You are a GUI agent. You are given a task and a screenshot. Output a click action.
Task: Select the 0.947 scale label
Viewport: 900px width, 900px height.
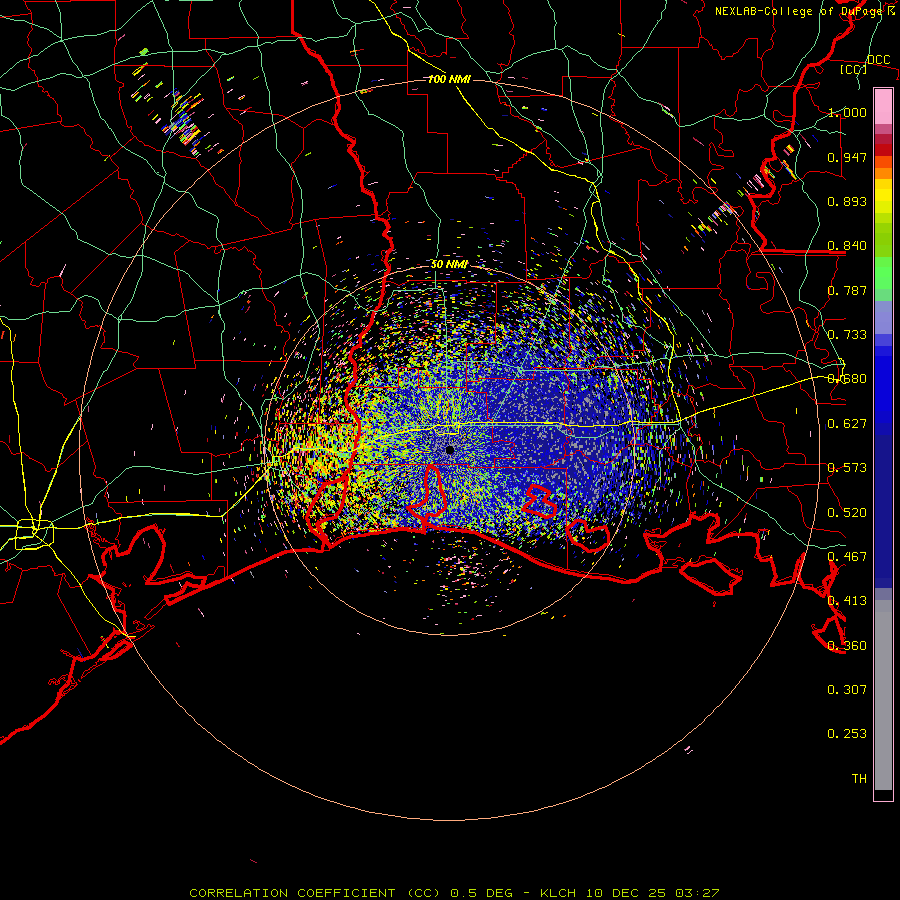(847, 157)
